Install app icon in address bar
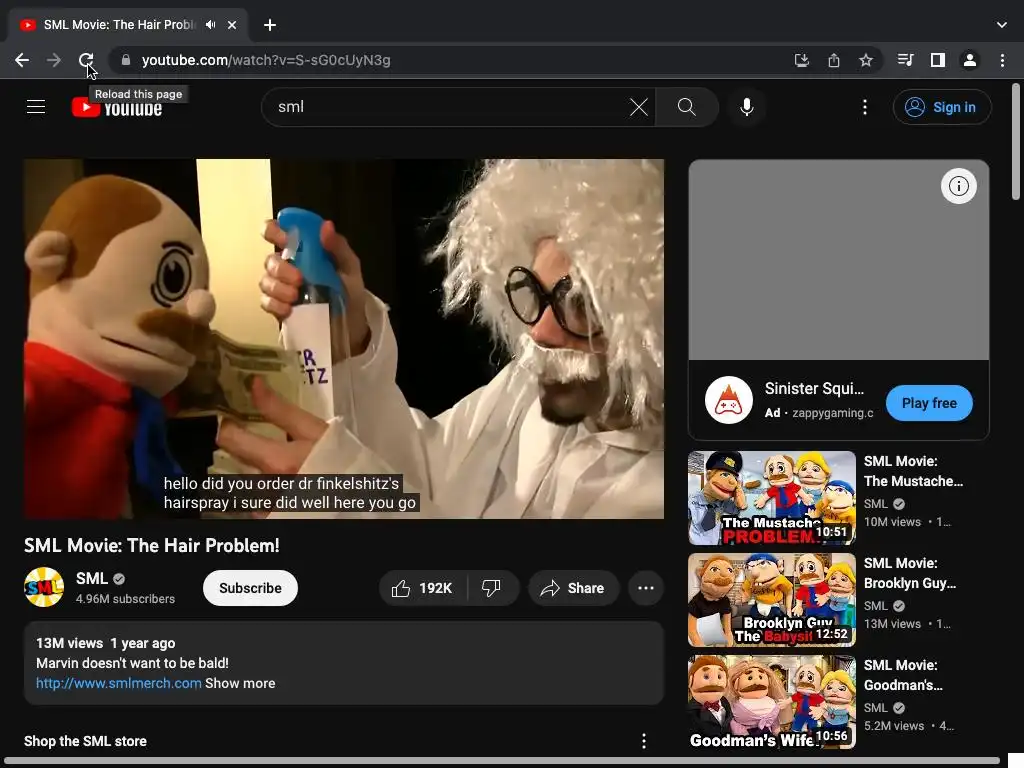This screenshot has width=1024, height=768. tap(801, 60)
